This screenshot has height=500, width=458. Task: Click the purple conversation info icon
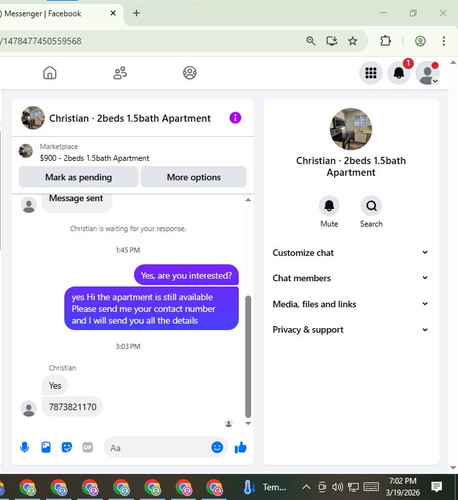tap(235, 118)
